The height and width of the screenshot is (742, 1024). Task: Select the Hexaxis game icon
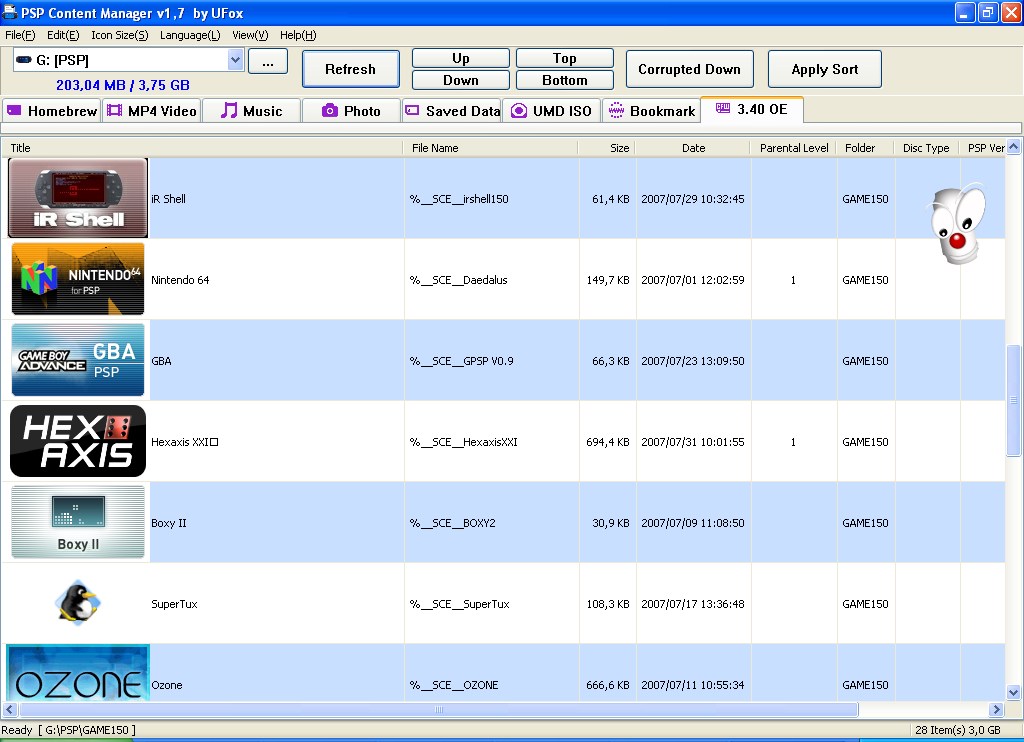tap(78, 441)
